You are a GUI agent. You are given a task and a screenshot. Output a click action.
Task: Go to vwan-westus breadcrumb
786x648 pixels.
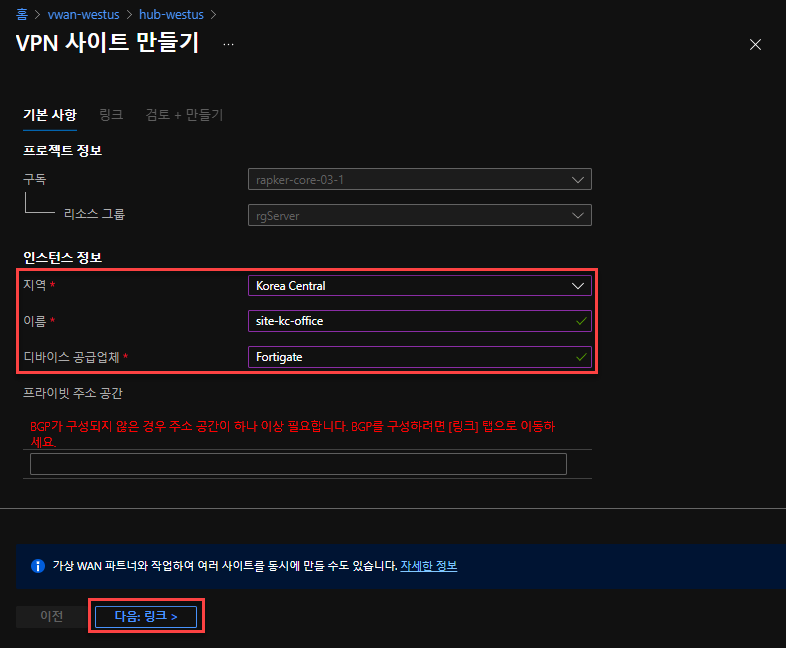point(83,15)
